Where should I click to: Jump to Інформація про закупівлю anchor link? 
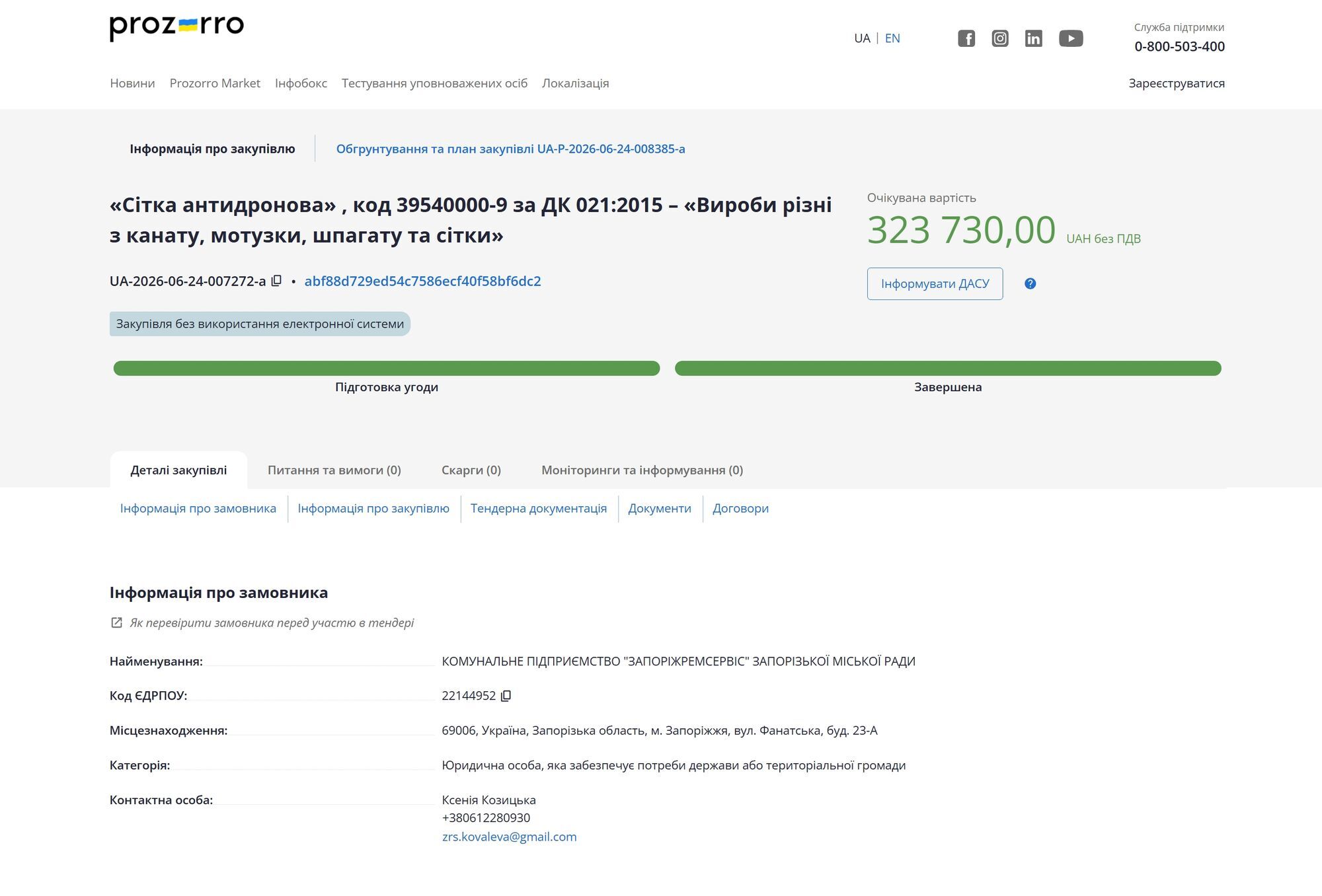[x=373, y=508]
